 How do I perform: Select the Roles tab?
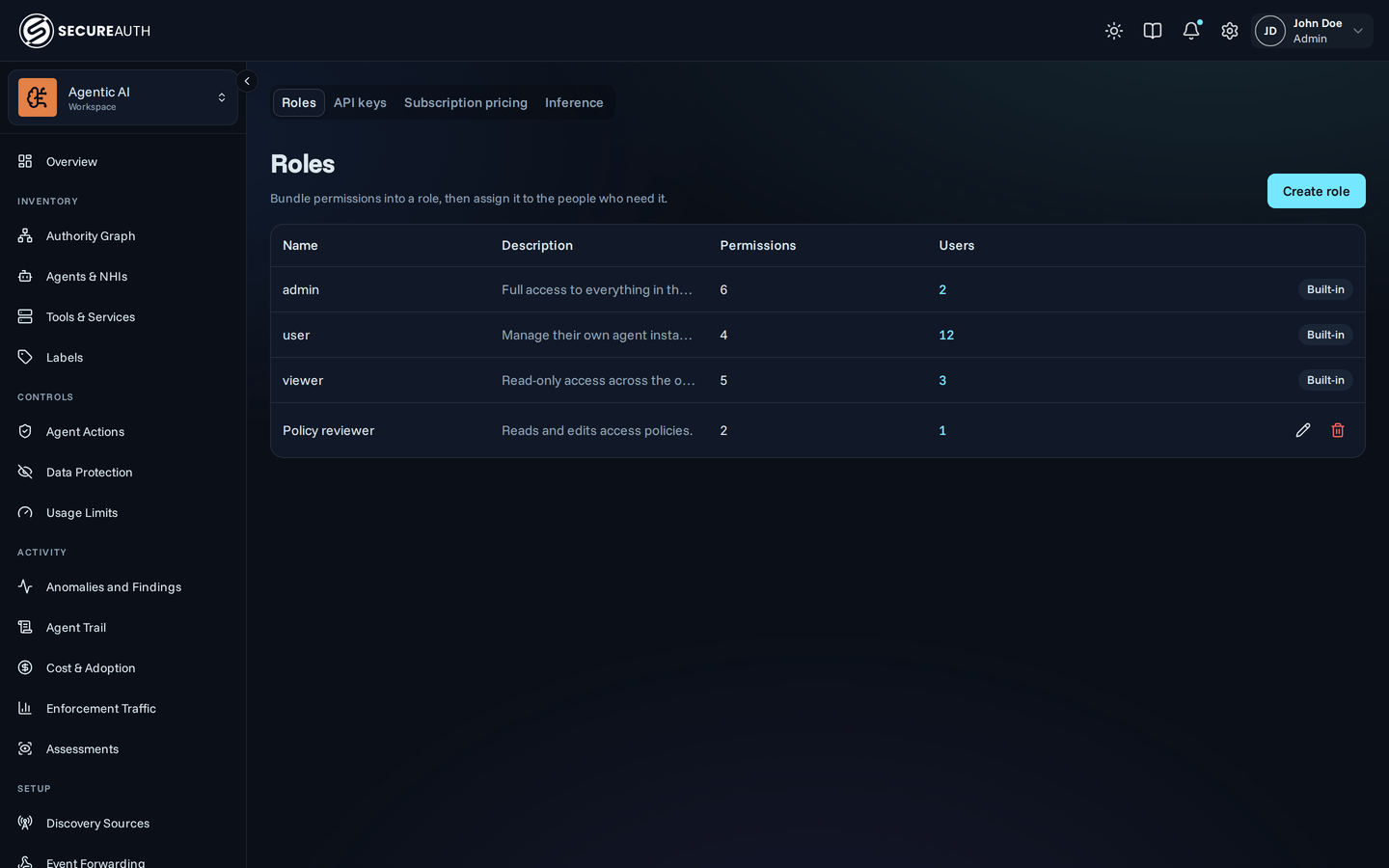(x=299, y=102)
